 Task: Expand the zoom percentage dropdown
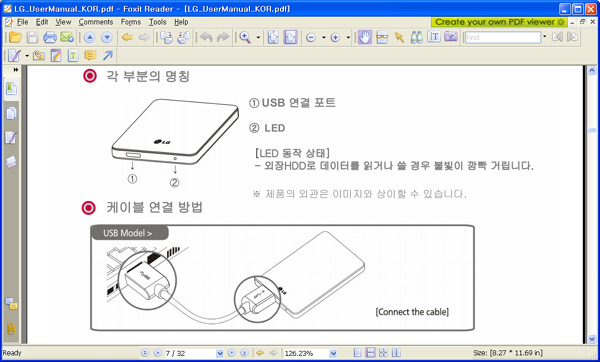pos(333,353)
